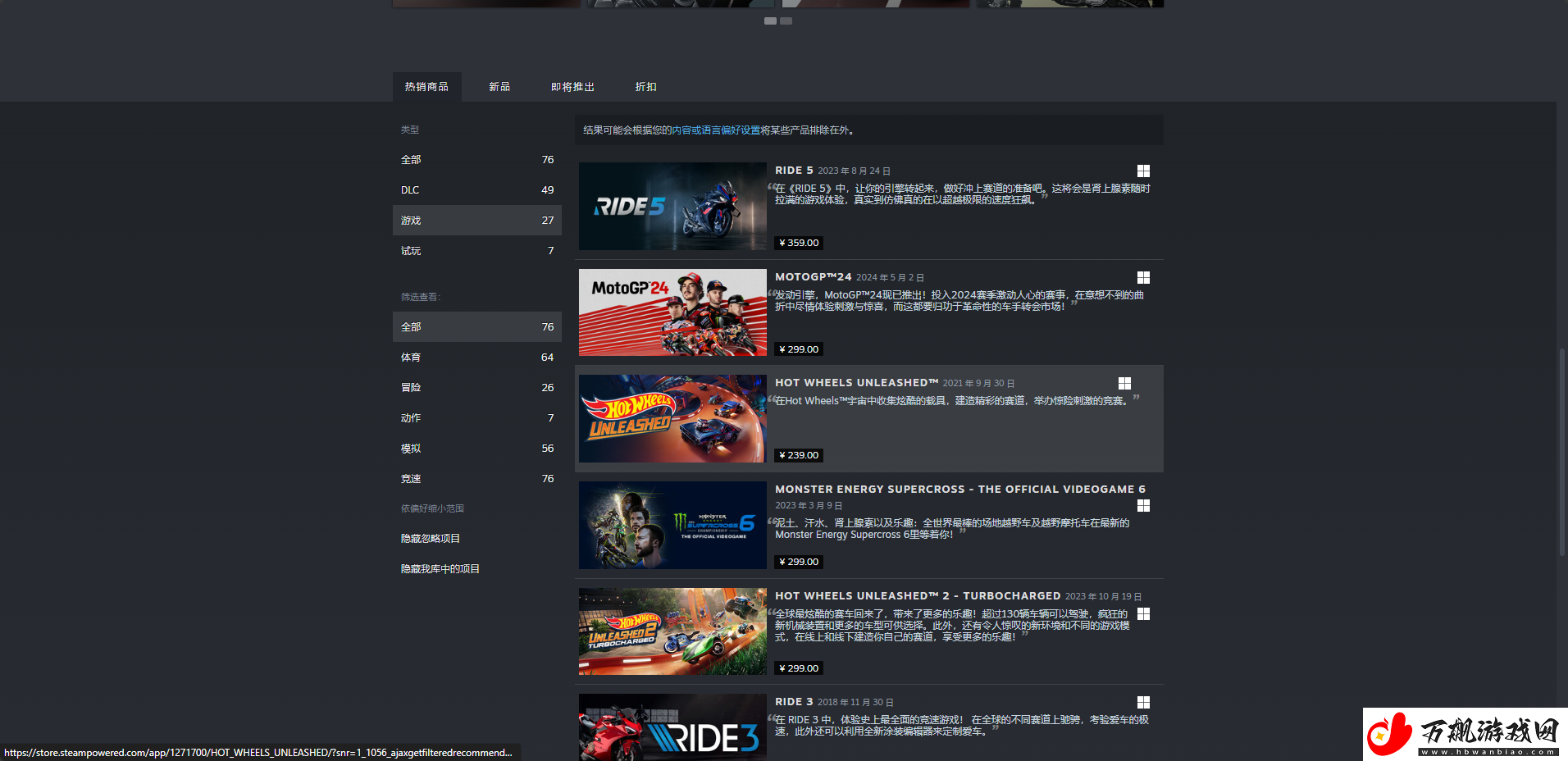Click the page vertical scrollbar thumb
The width and height of the screenshot is (1568, 761).
pyautogui.click(x=1562, y=453)
